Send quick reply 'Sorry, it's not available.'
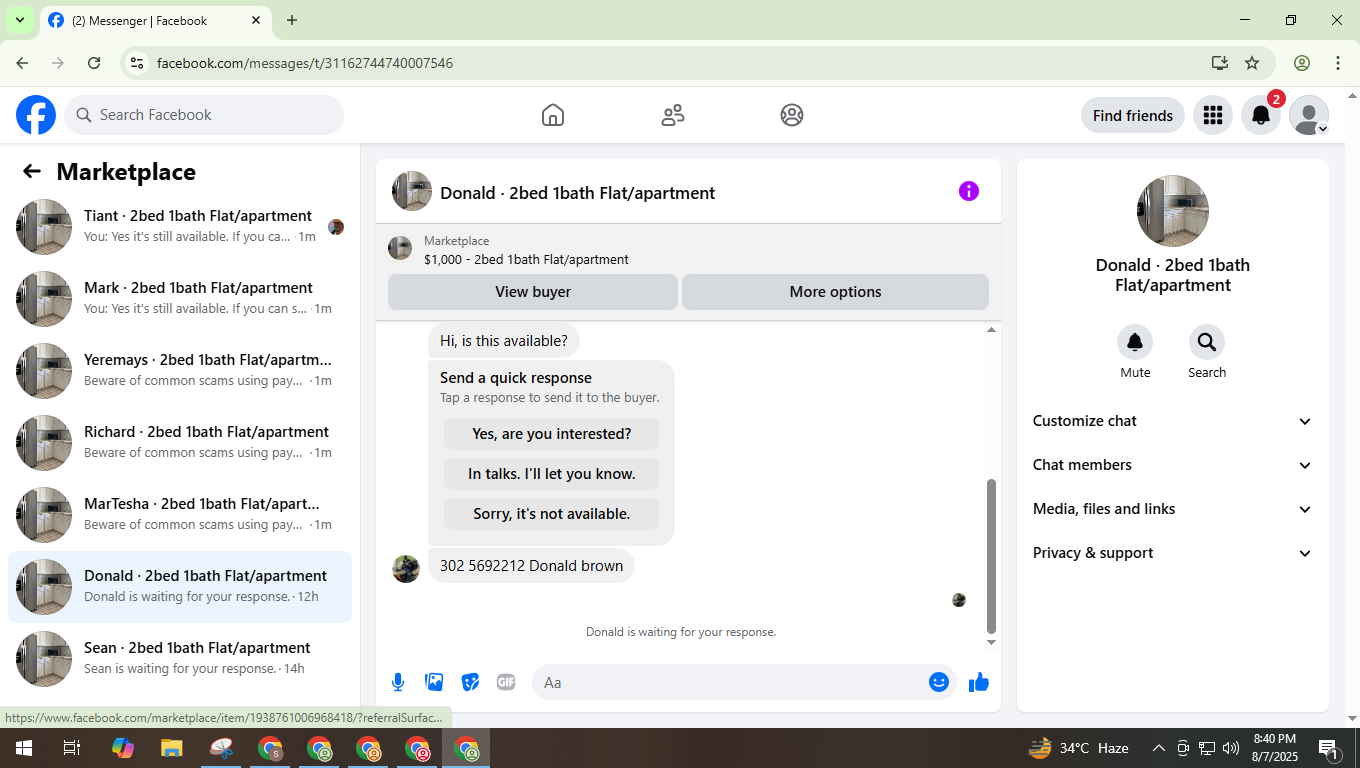This screenshot has height=768, width=1360. point(552,514)
